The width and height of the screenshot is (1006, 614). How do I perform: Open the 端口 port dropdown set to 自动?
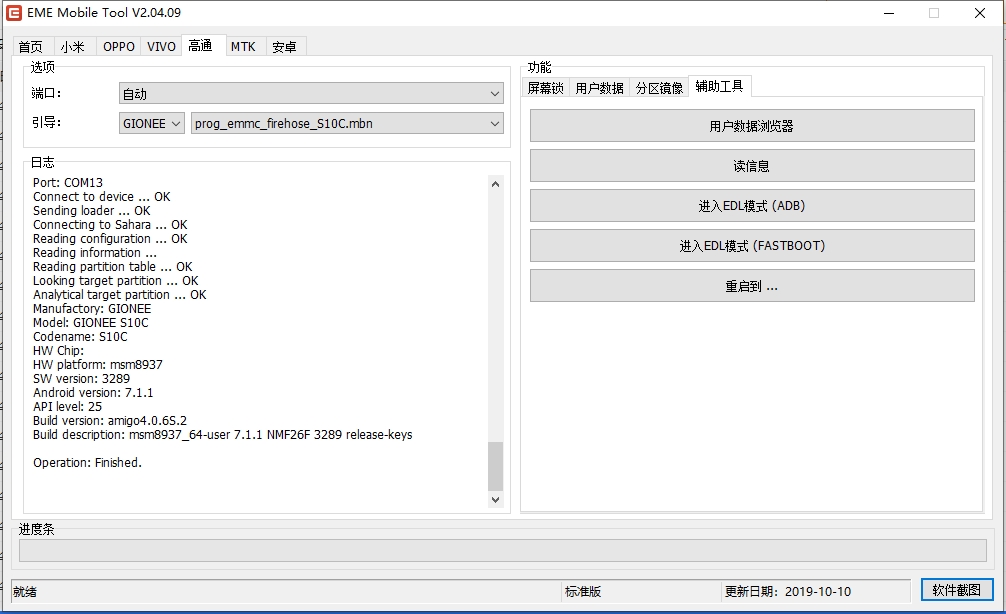pos(311,94)
